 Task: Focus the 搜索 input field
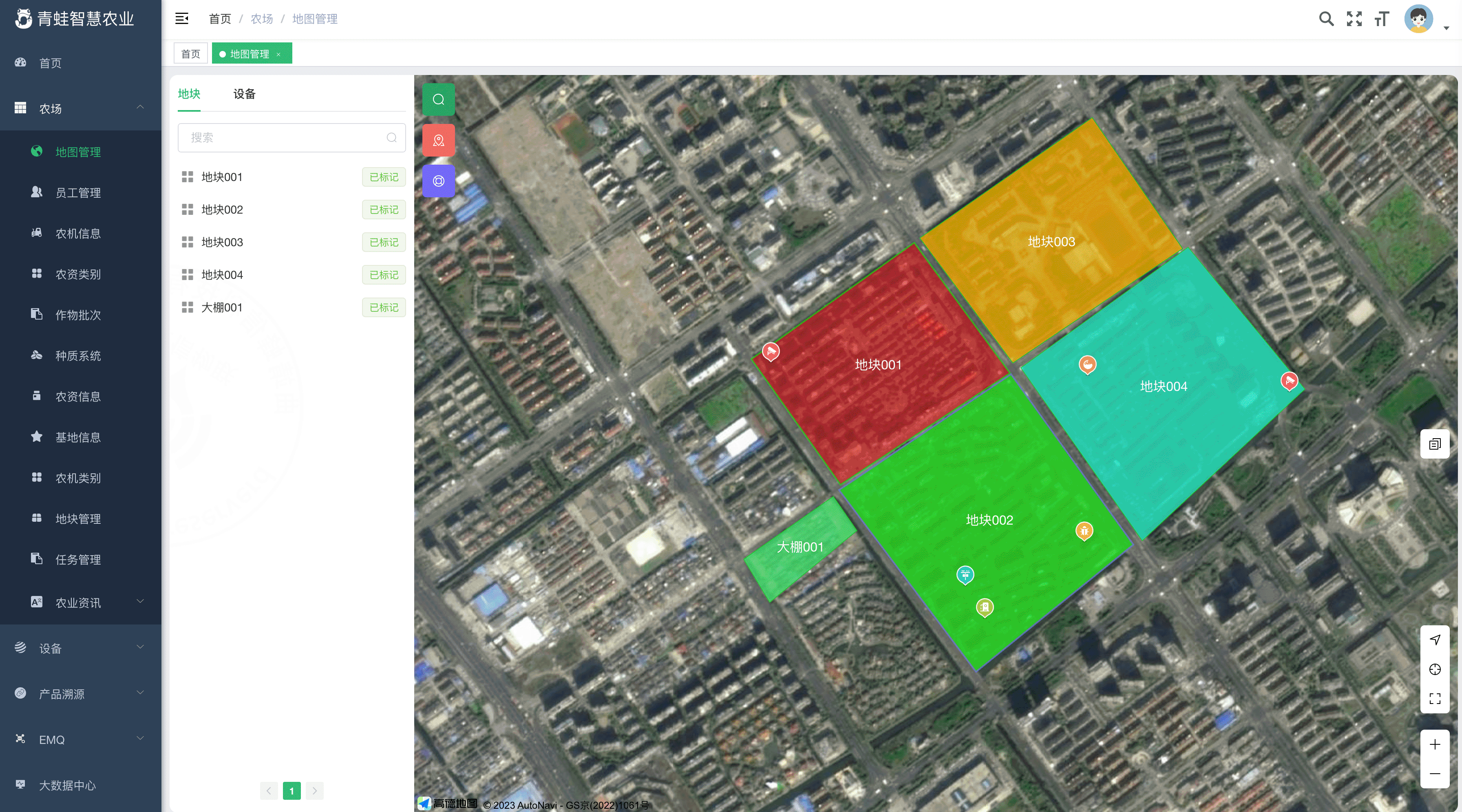[291, 137]
